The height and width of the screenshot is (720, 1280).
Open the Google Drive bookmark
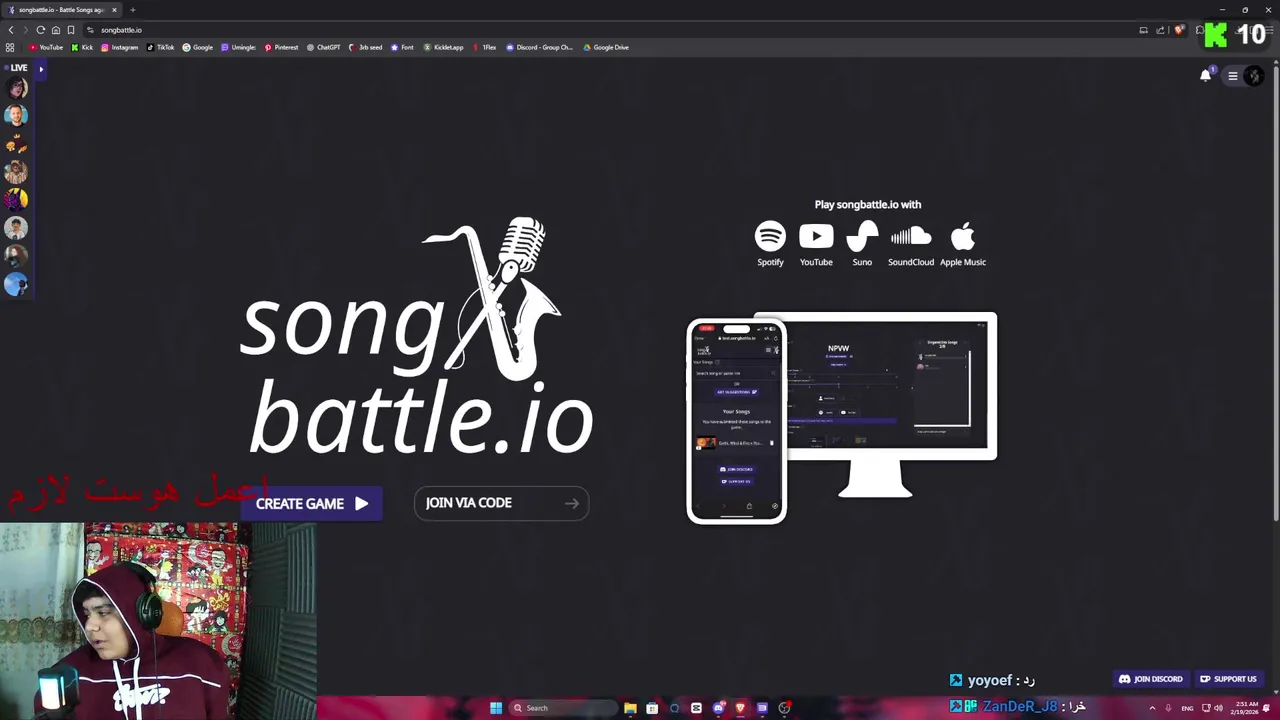pyautogui.click(x=605, y=47)
